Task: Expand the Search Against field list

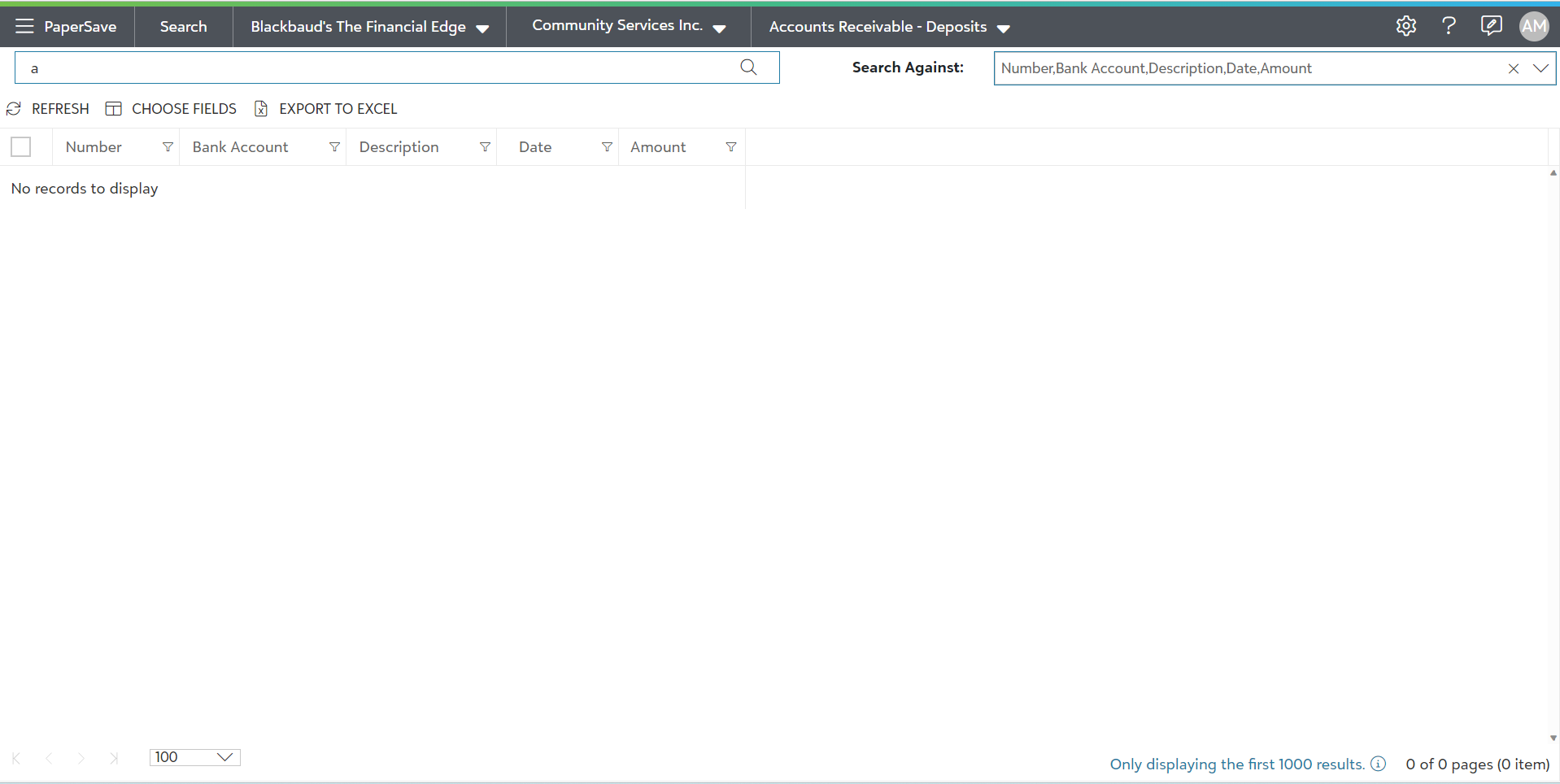Action: (1540, 68)
